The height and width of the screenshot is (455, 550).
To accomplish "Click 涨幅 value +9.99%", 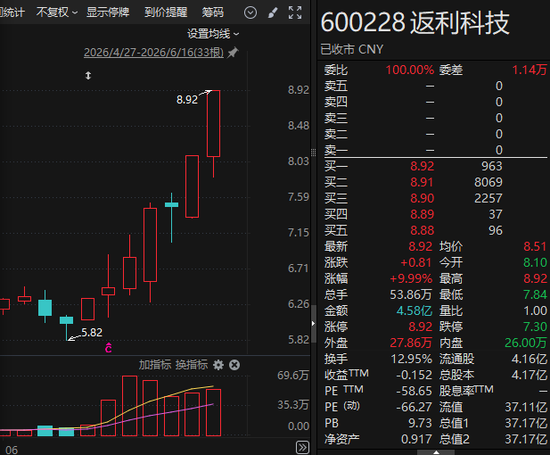I will (411, 279).
